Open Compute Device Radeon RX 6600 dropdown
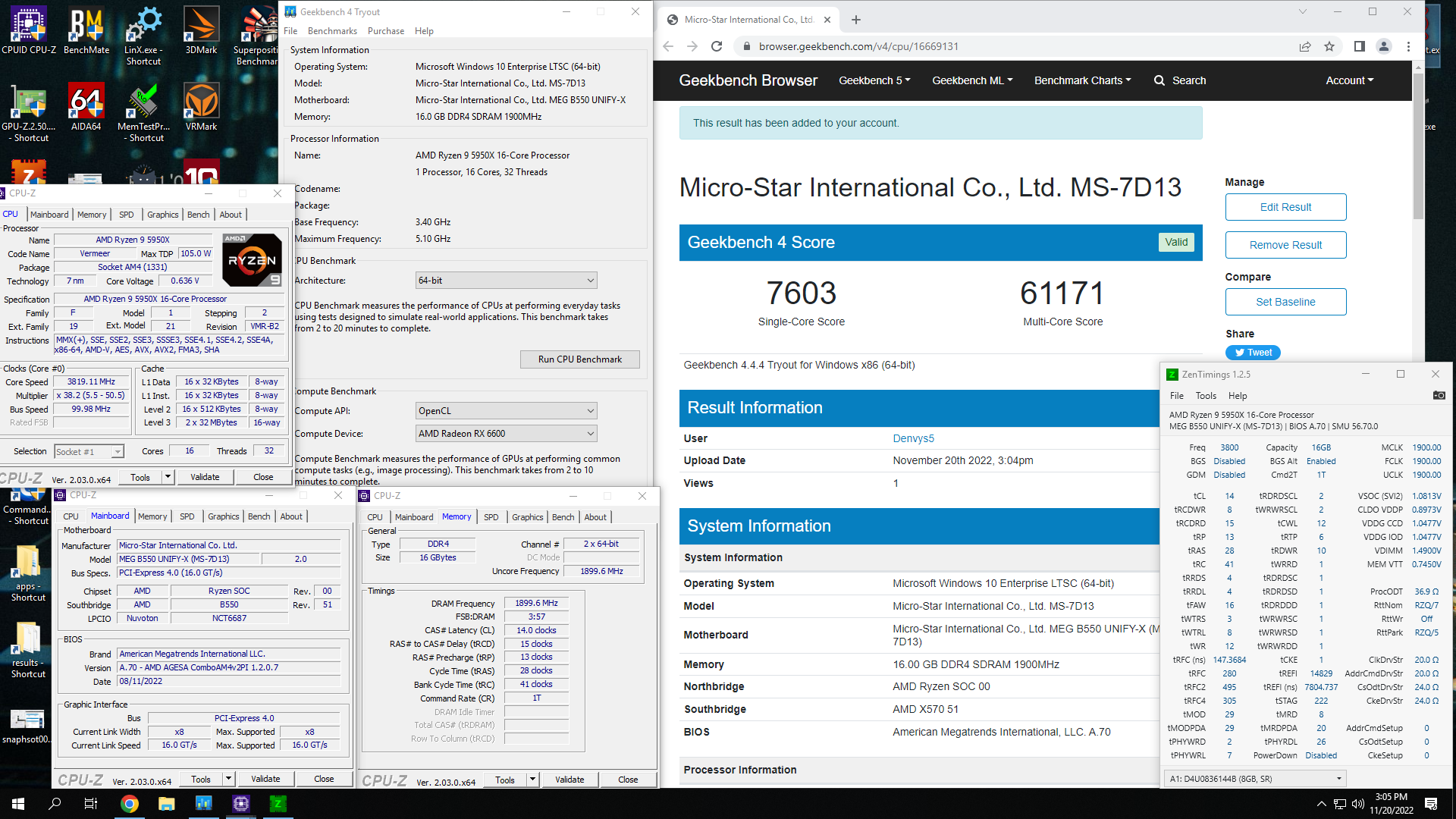Viewport: 1456px width, 819px height. (x=506, y=434)
